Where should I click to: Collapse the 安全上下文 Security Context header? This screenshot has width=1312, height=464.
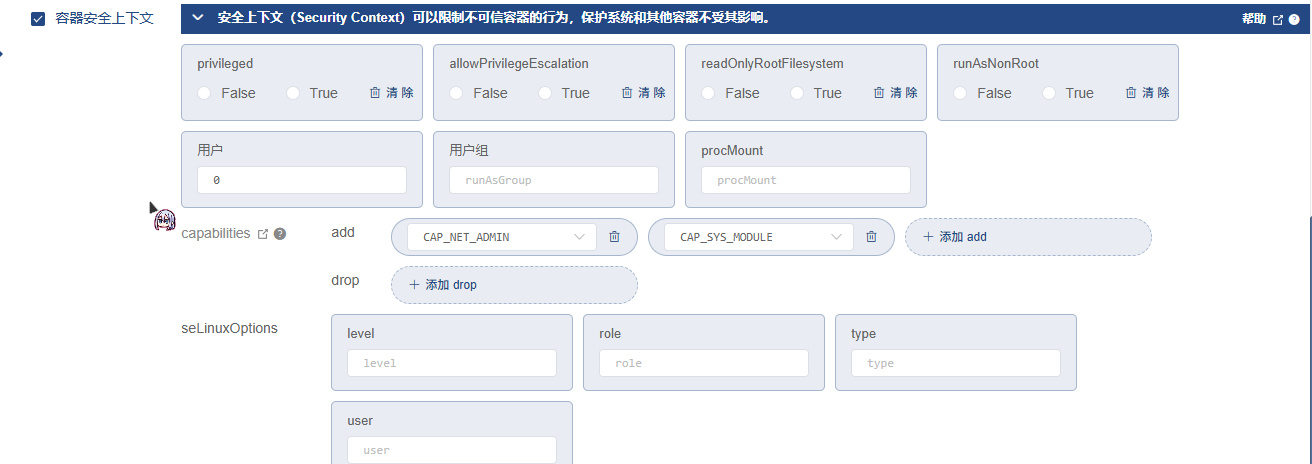click(x=198, y=18)
